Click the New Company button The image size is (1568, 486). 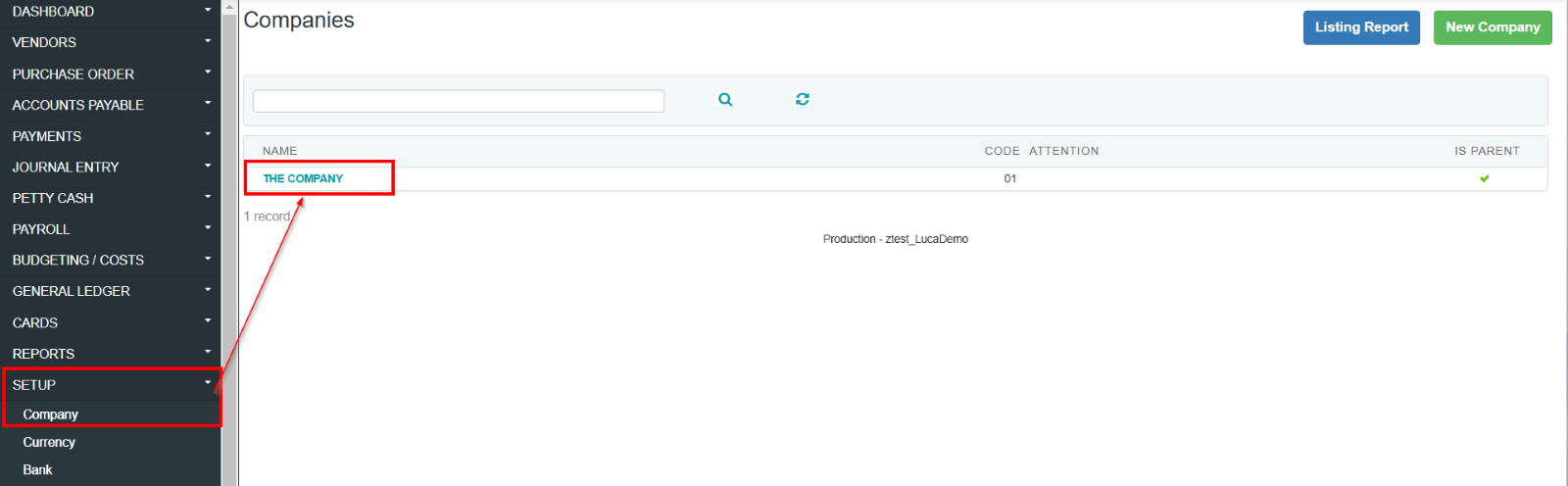1493,27
